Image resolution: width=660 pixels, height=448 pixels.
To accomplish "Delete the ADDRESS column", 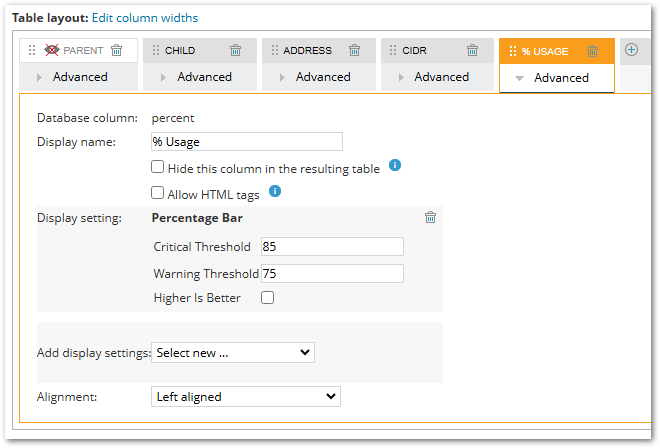I will tap(354, 51).
